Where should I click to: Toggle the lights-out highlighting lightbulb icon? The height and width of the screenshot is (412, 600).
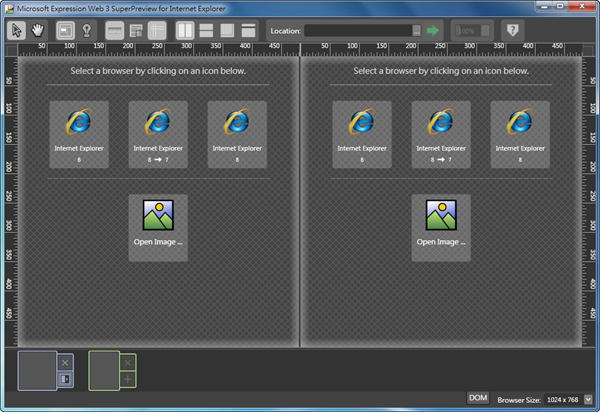[x=87, y=30]
